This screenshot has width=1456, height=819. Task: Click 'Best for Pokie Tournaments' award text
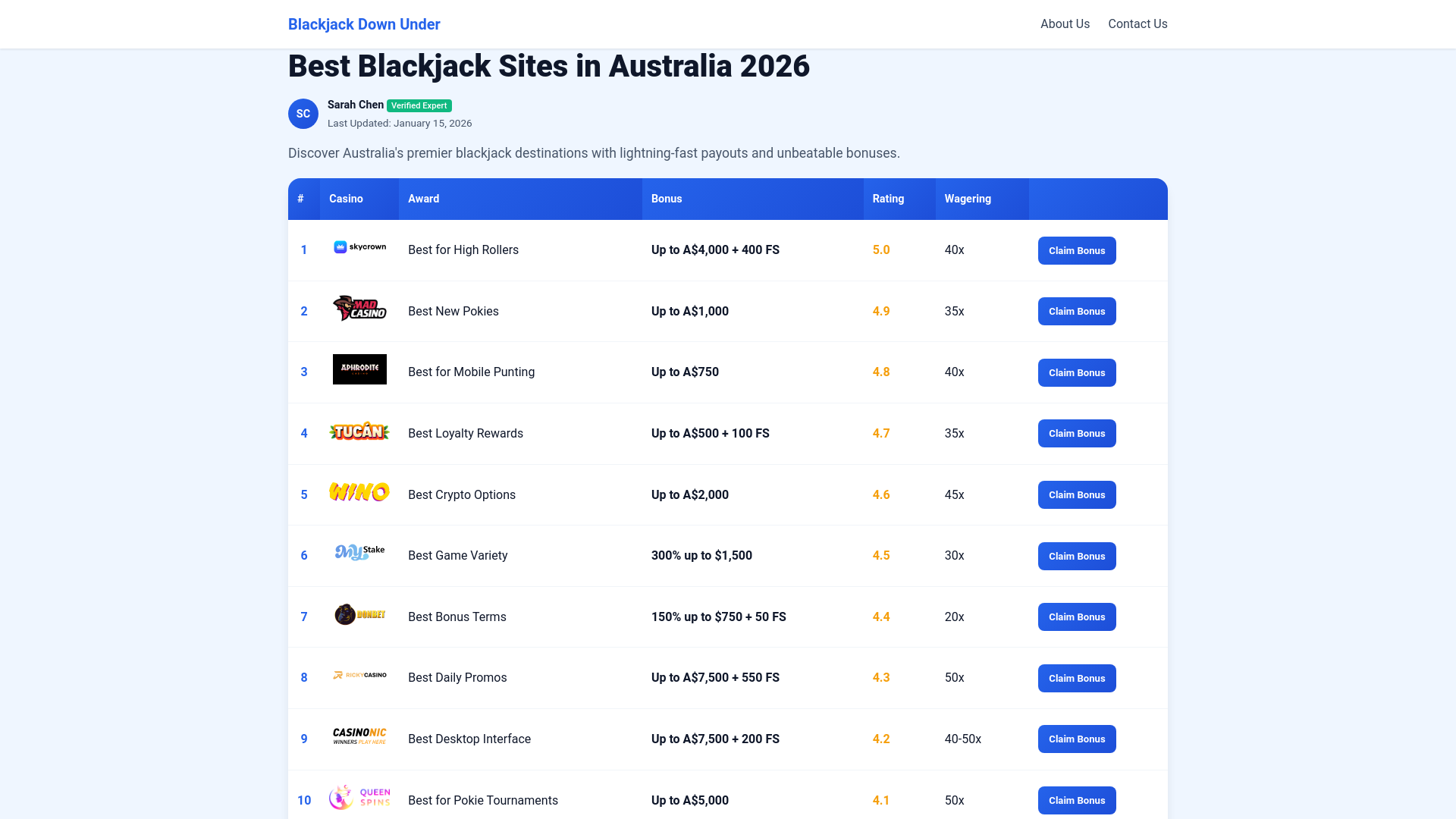483,801
